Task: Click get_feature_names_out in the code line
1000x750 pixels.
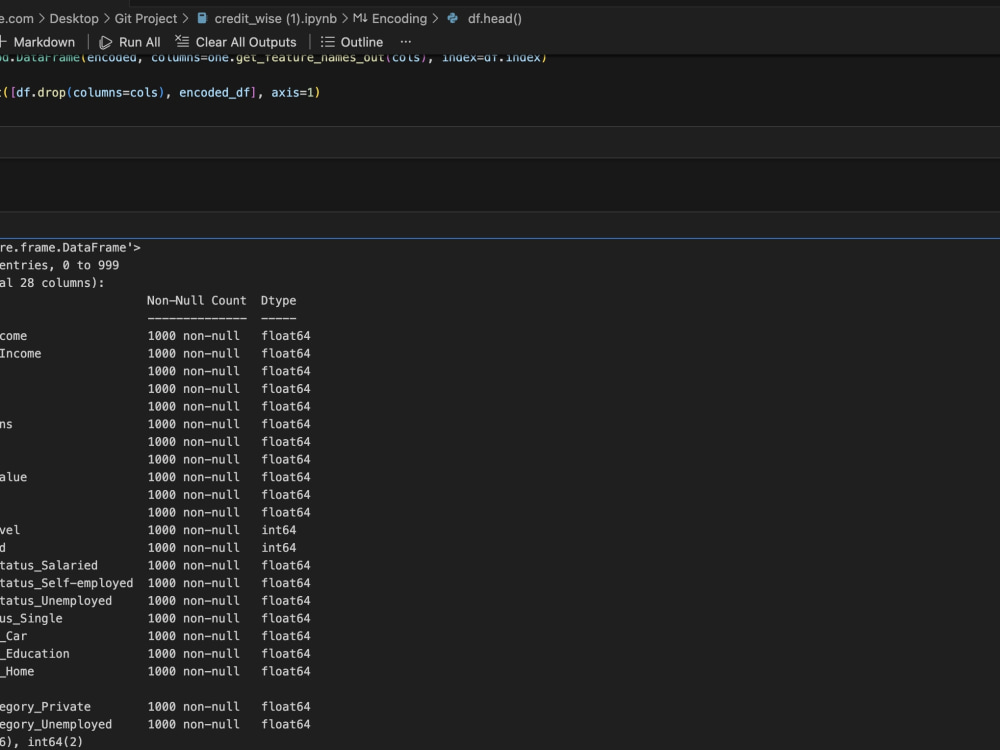Action: point(310,57)
